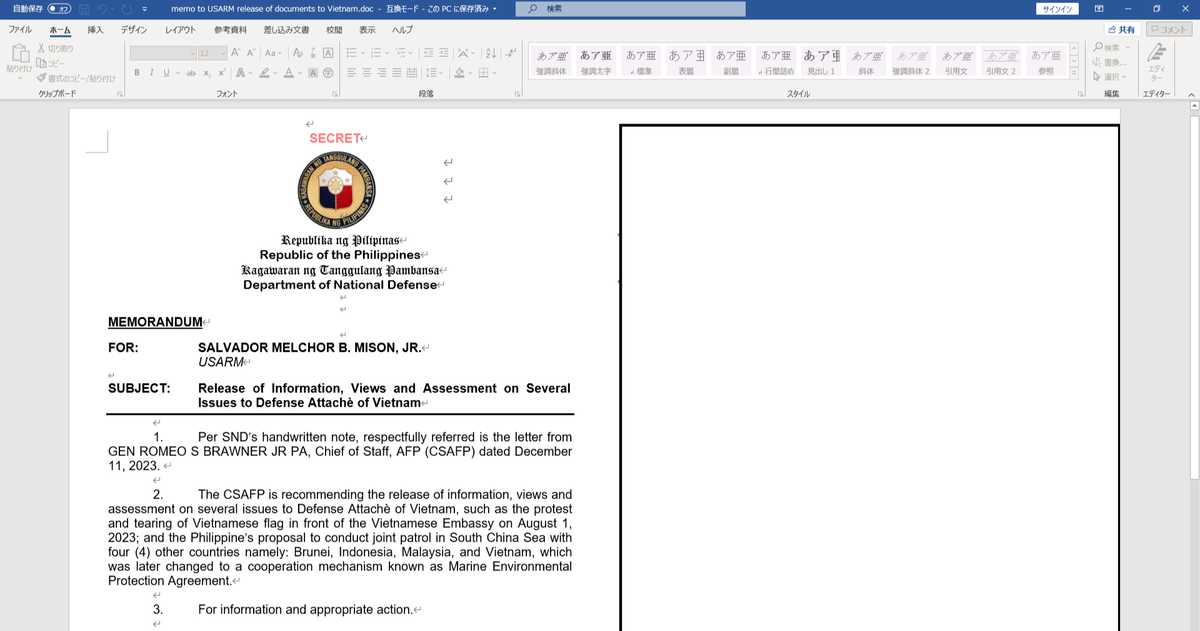Click the font color button
The height and width of the screenshot is (631, 1200).
click(x=288, y=73)
